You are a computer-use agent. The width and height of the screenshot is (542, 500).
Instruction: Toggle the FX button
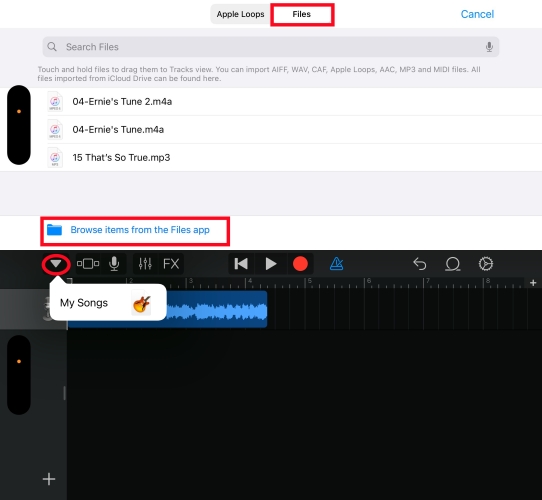171,264
